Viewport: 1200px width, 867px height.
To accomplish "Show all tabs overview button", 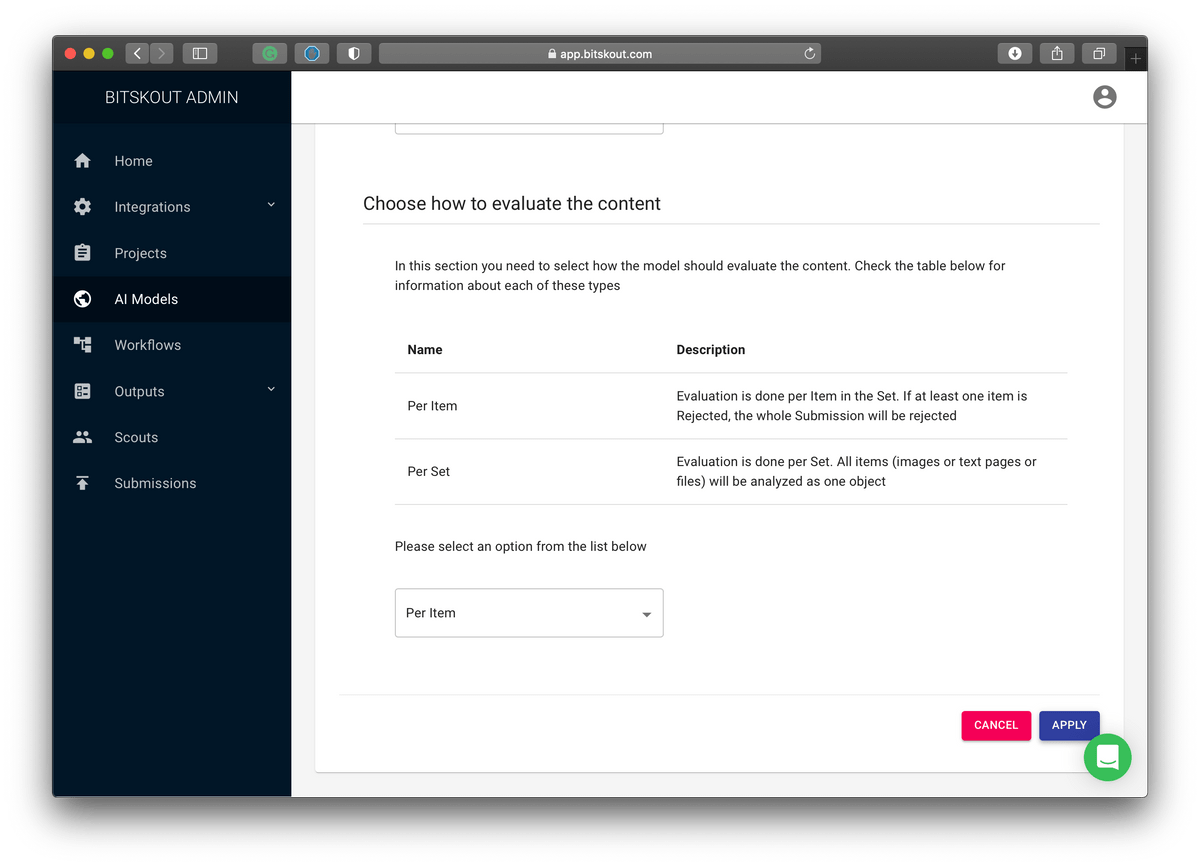I will tap(1099, 54).
